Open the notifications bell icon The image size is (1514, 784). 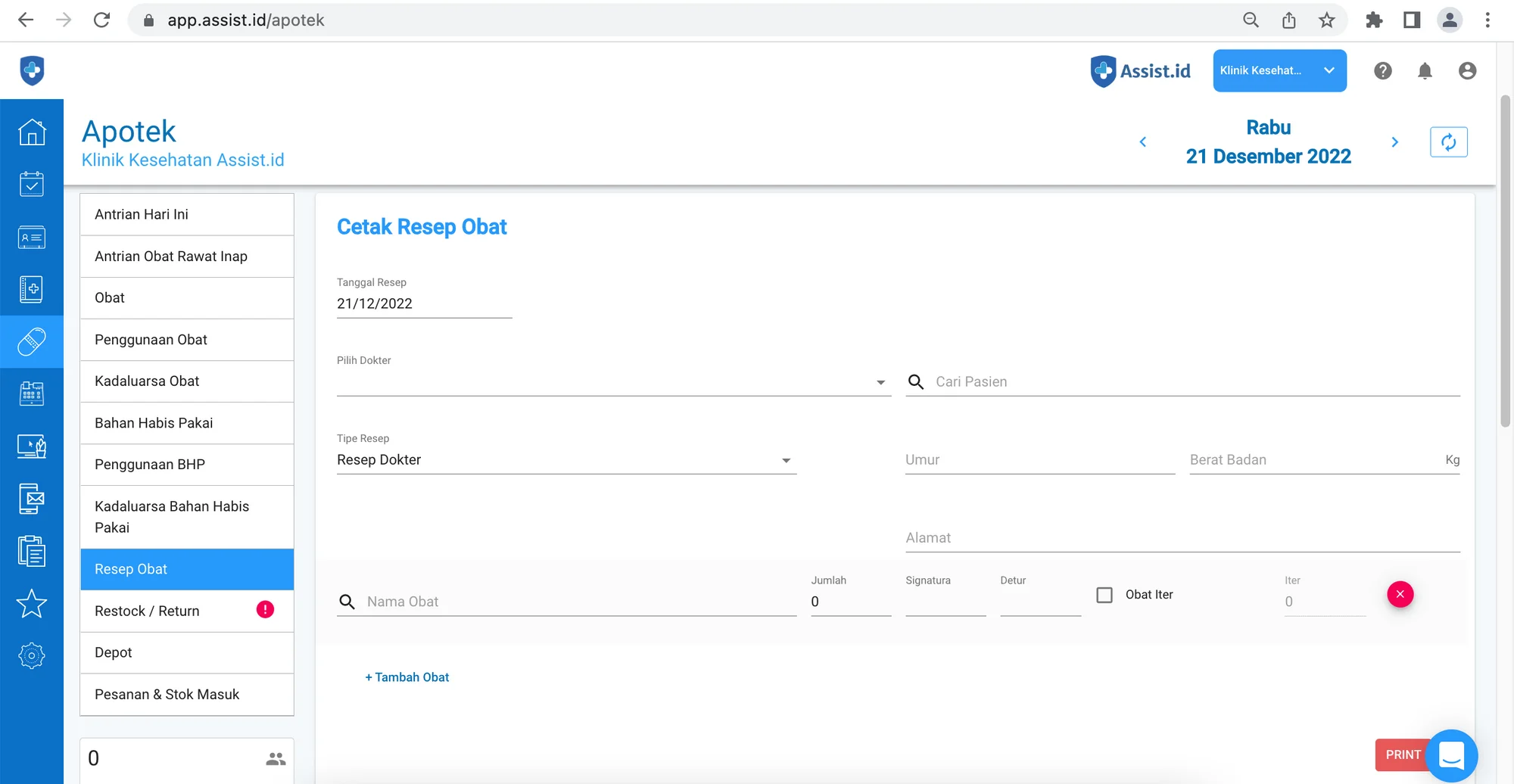[1425, 70]
